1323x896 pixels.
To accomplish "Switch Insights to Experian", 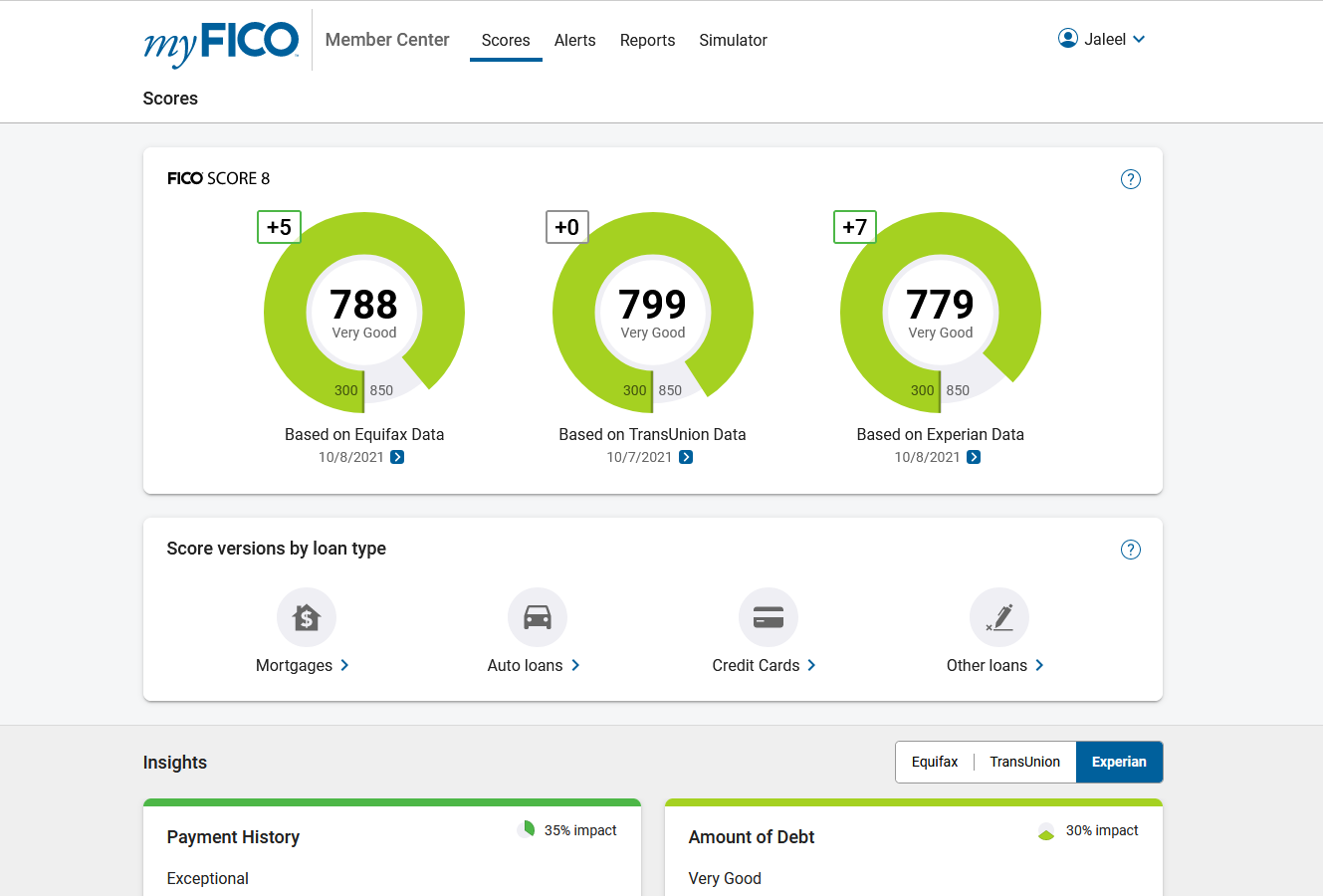I will click(1119, 762).
